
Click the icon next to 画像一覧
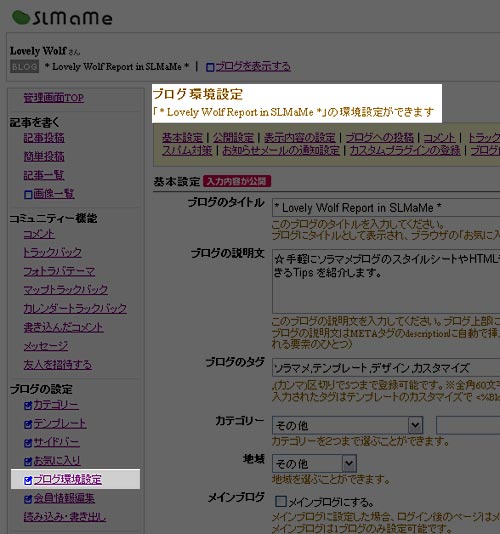28,194
